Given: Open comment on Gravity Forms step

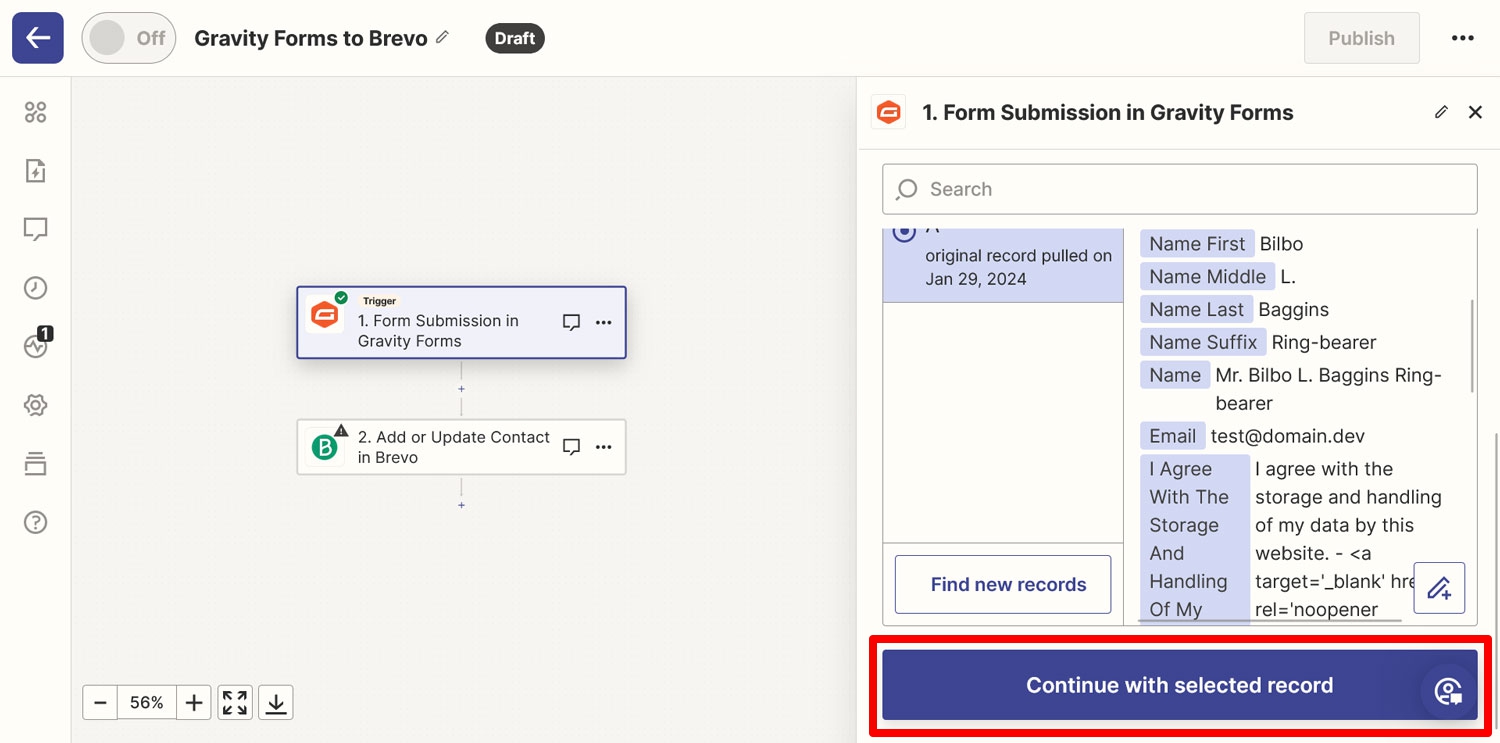Looking at the screenshot, I should click(x=571, y=322).
